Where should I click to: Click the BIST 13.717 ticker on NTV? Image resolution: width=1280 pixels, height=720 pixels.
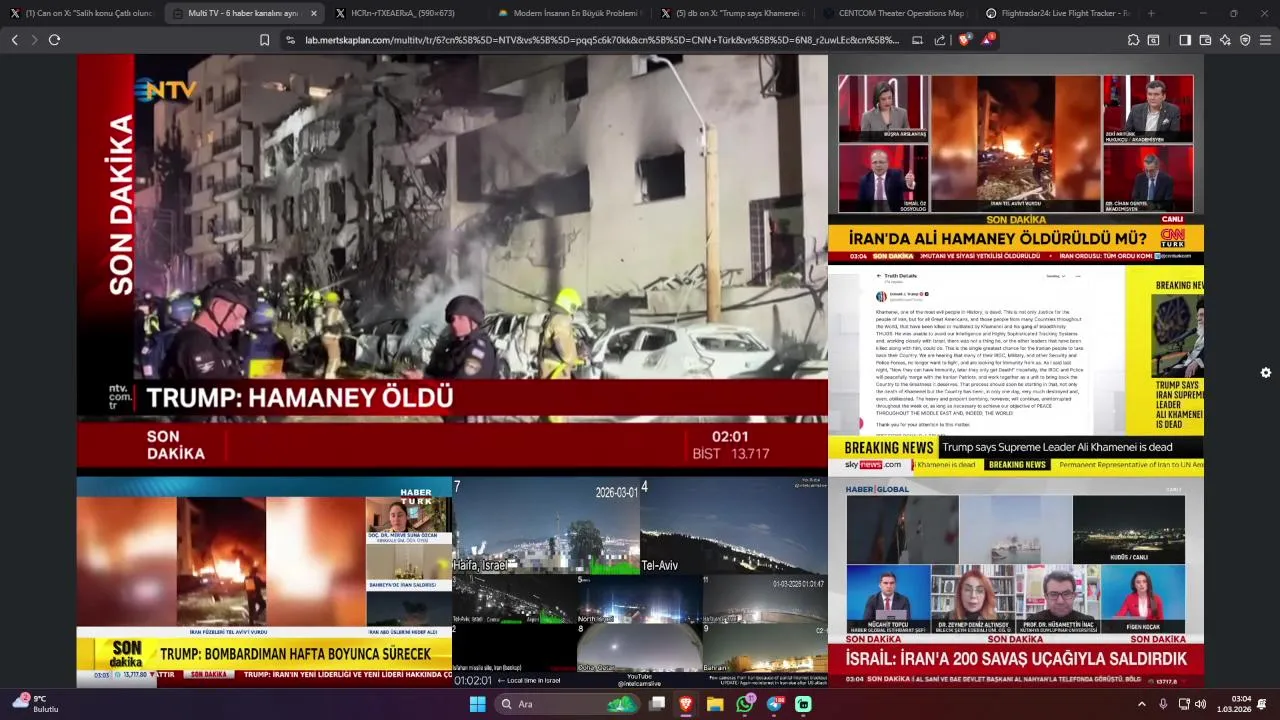[730, 454]
